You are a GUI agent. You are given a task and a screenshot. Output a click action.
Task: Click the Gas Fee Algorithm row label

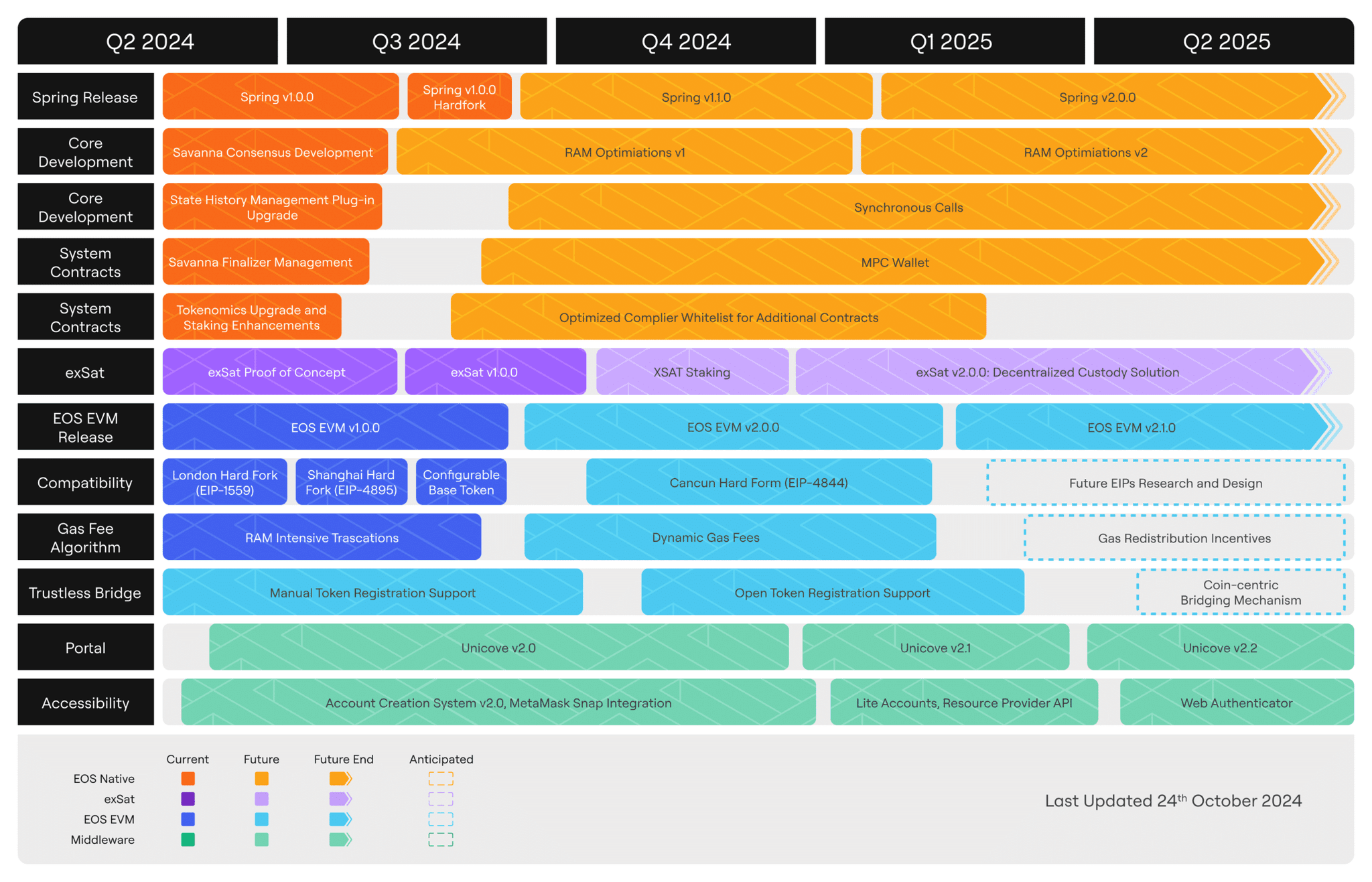tap(86, 538)
